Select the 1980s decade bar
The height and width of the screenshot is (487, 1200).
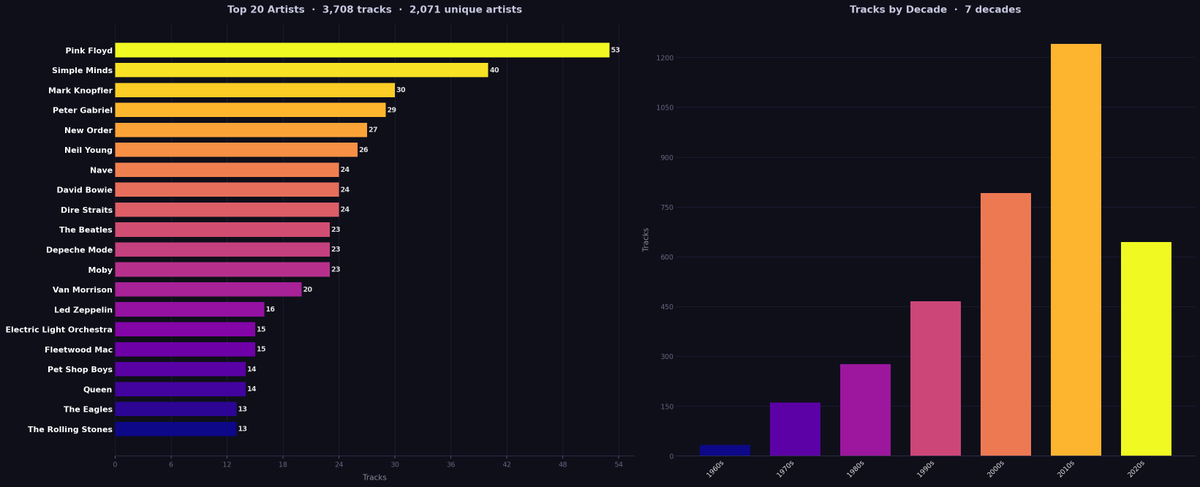pos(865,410)
